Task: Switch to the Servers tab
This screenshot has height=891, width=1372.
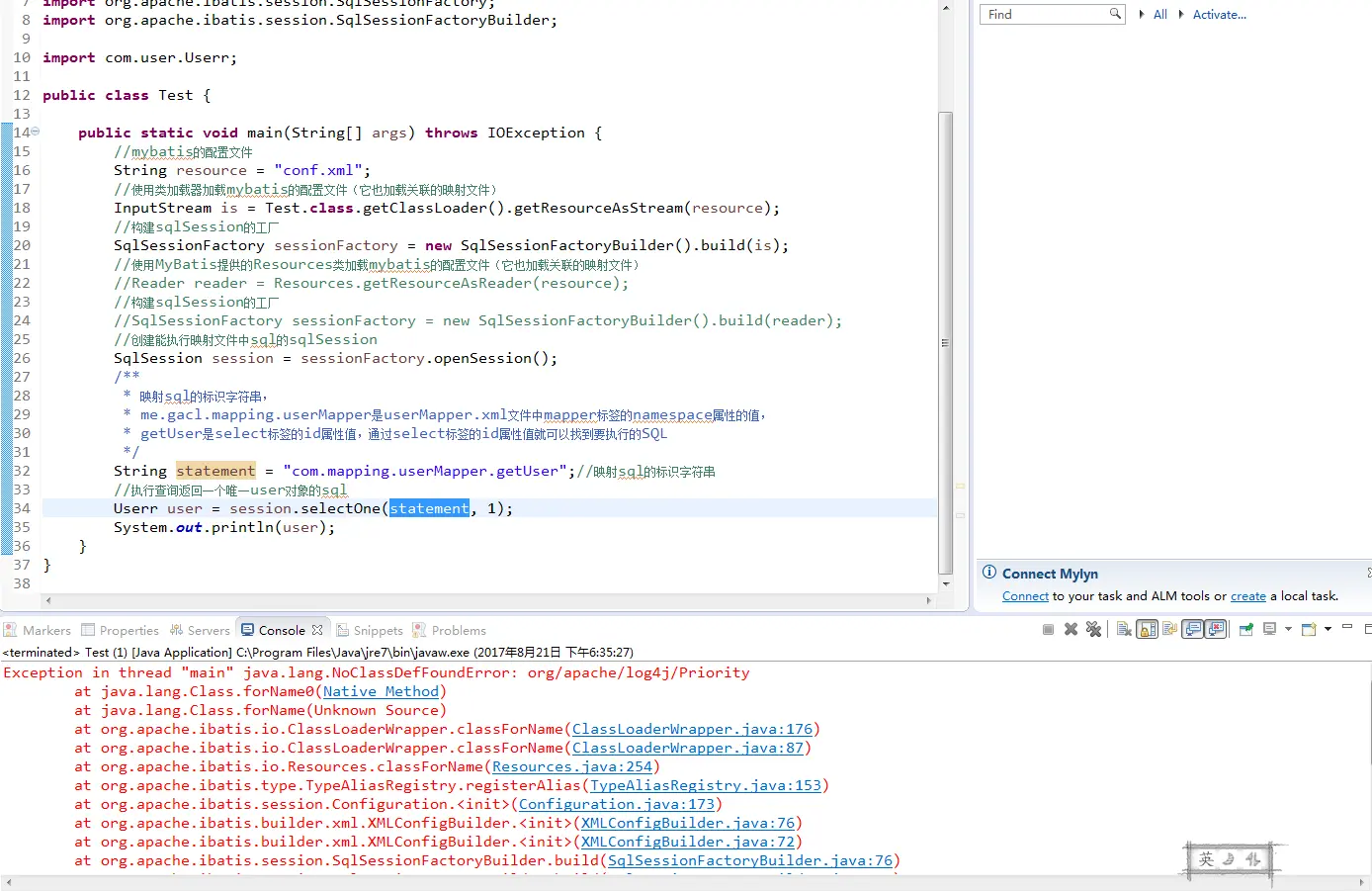Action: (200, 630)
